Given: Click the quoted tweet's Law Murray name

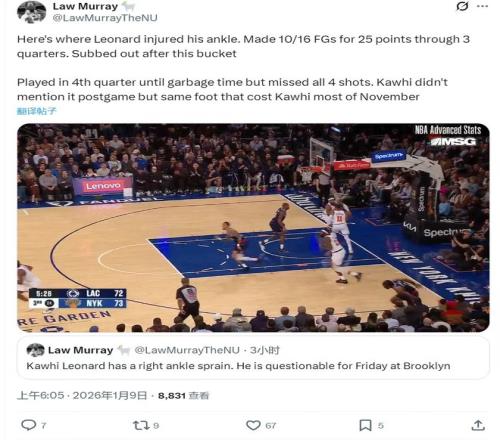Looking at the screenshot, I should tap(80, 350).
